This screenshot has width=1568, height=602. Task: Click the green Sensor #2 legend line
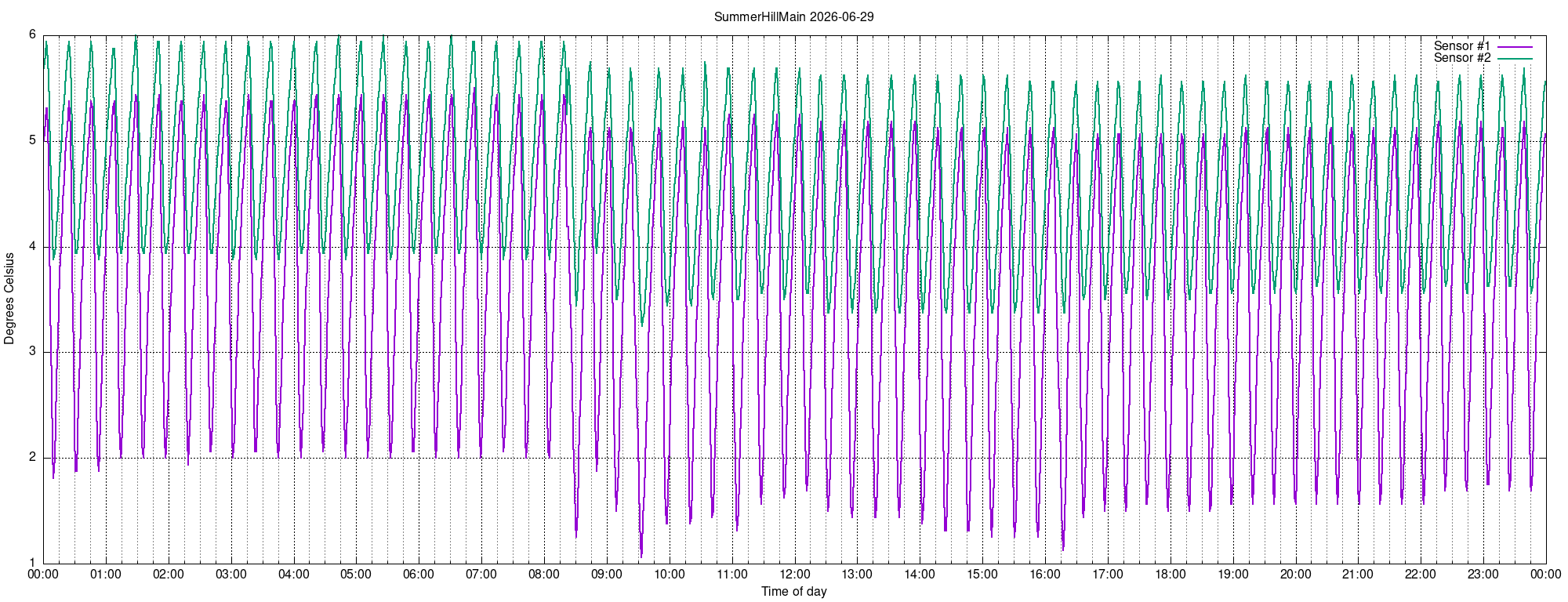pyautogui.click(x=1515, y=59)
